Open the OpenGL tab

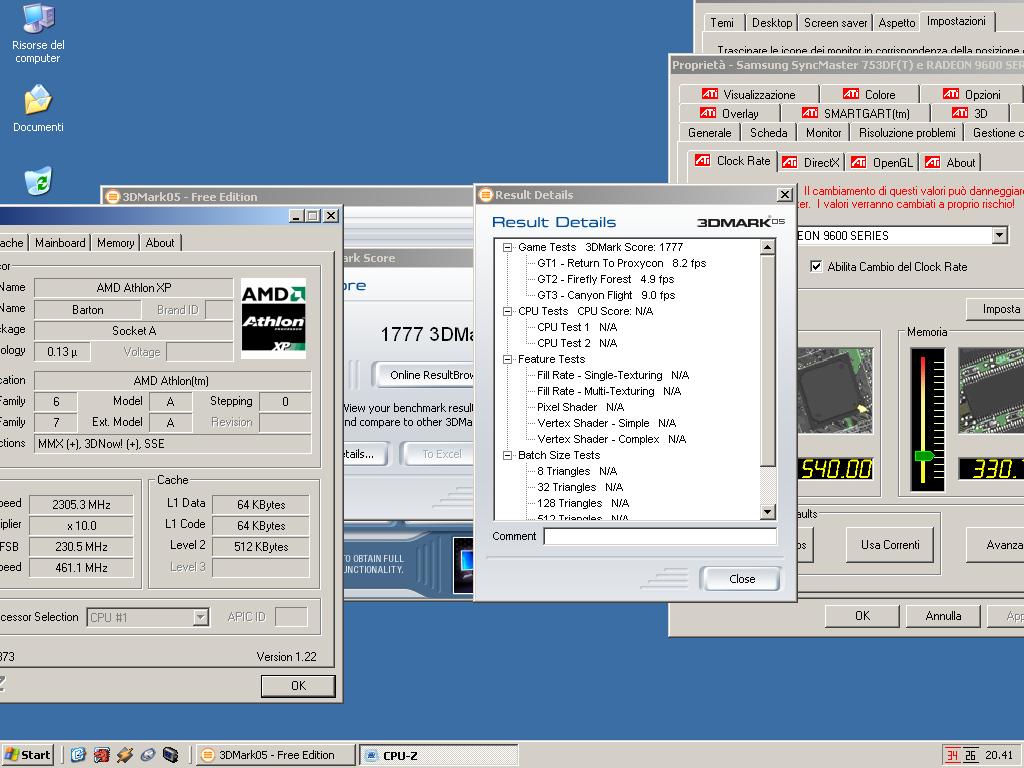click(882, 163)
